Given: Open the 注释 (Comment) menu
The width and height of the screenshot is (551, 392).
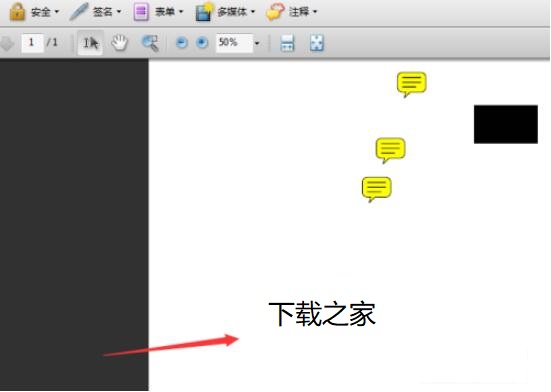Looking at the screenshot, I should pyautogui.click(x=292, y=12).
